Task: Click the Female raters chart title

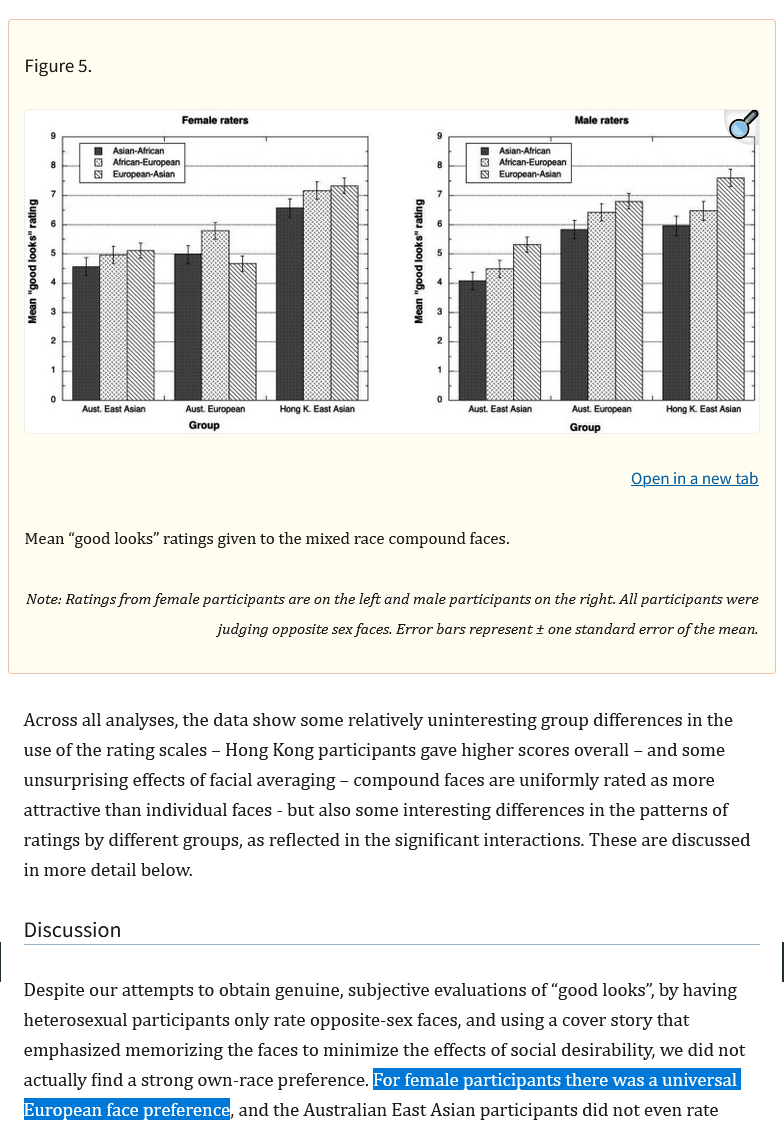Action: [x=215, y=120]
